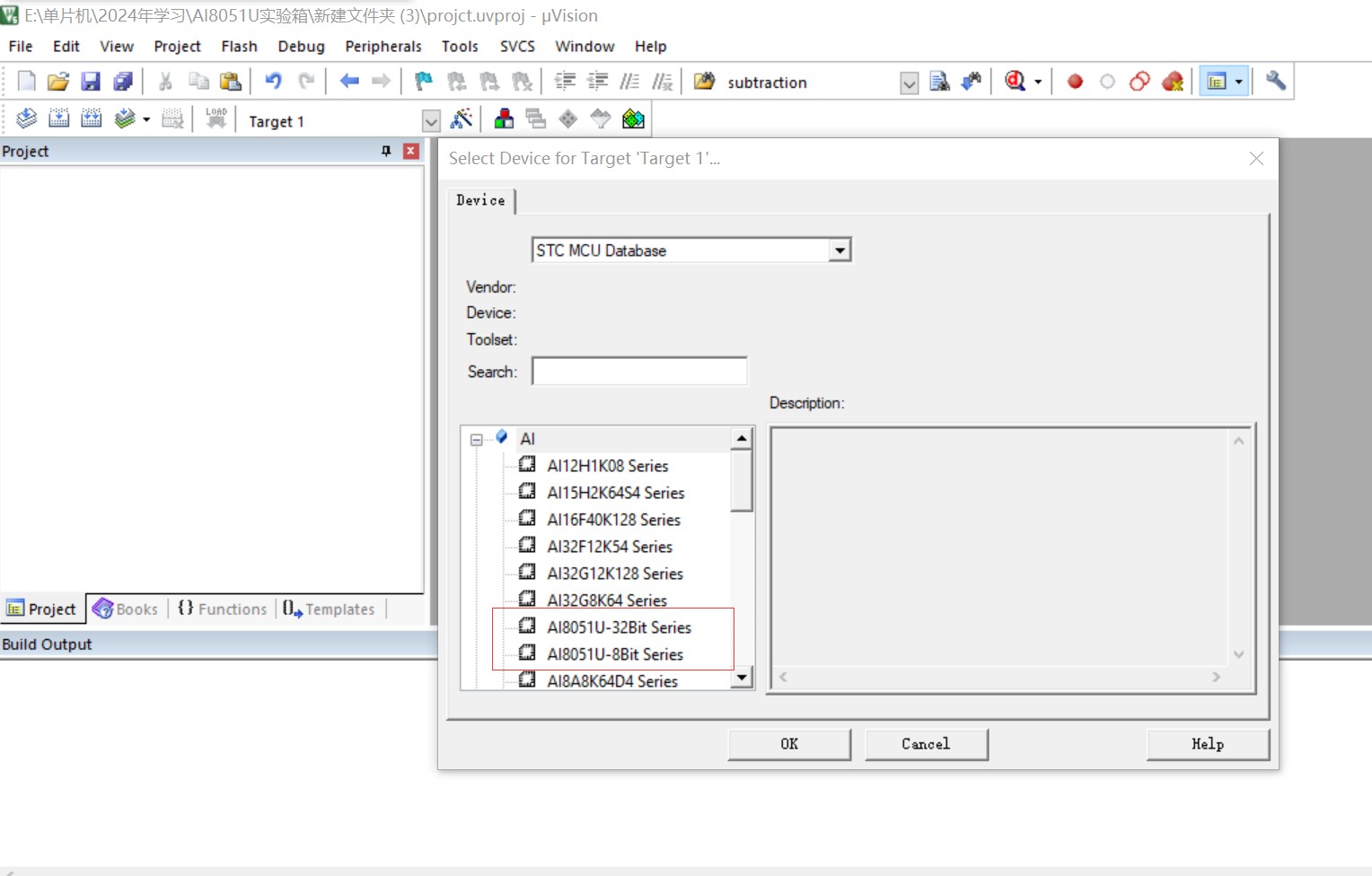Collapse the AI vendor tree node
The width and height of the screenshot is (1372, 876).
pyautogui.click(x=477, y=440)
